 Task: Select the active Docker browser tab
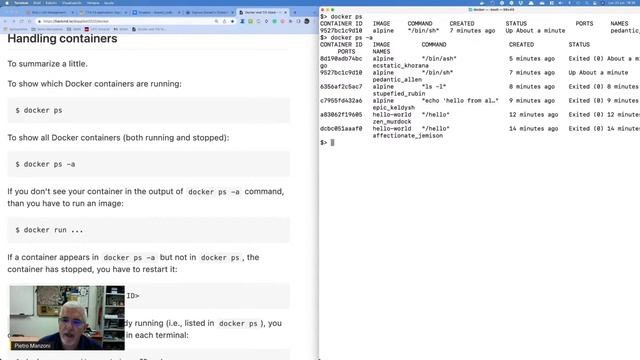(x=263, y=12)
